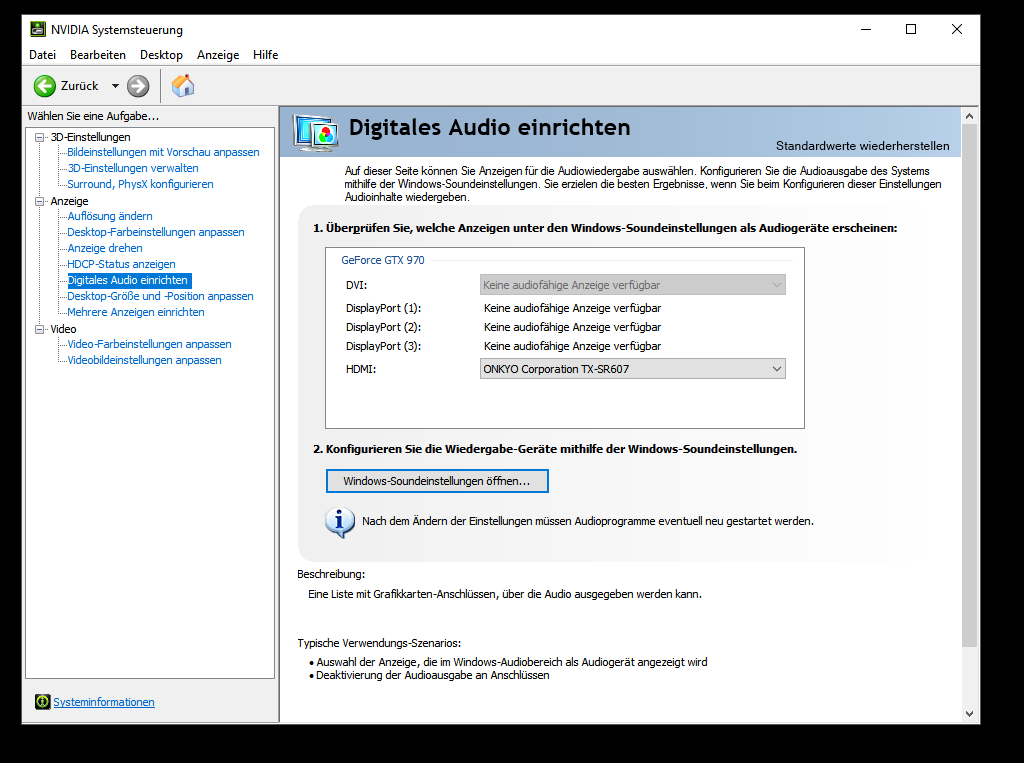Click the Beschreibung: label
Viewport: 1024px width, 763px height.
(331, 574)
